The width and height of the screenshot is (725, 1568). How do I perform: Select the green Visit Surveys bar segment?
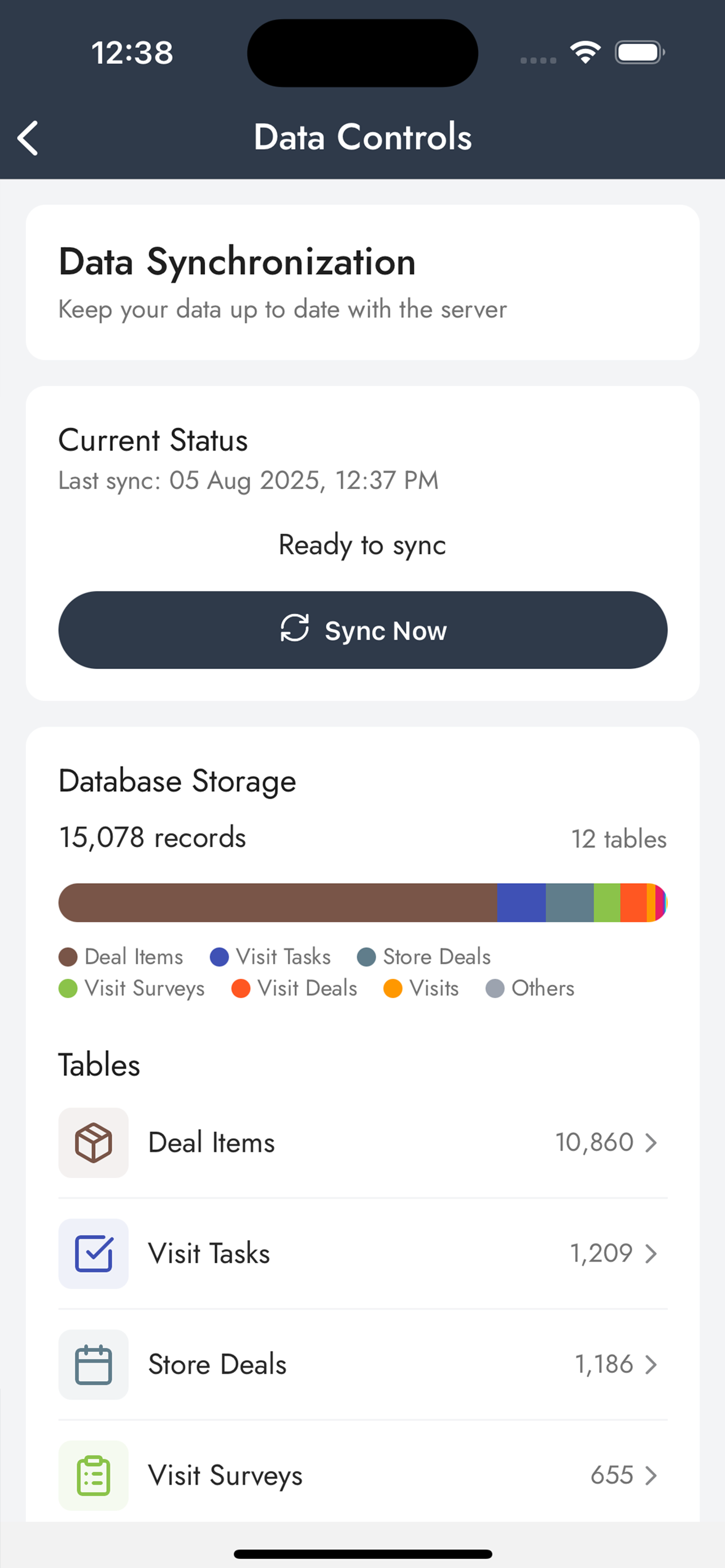(607, 903)
